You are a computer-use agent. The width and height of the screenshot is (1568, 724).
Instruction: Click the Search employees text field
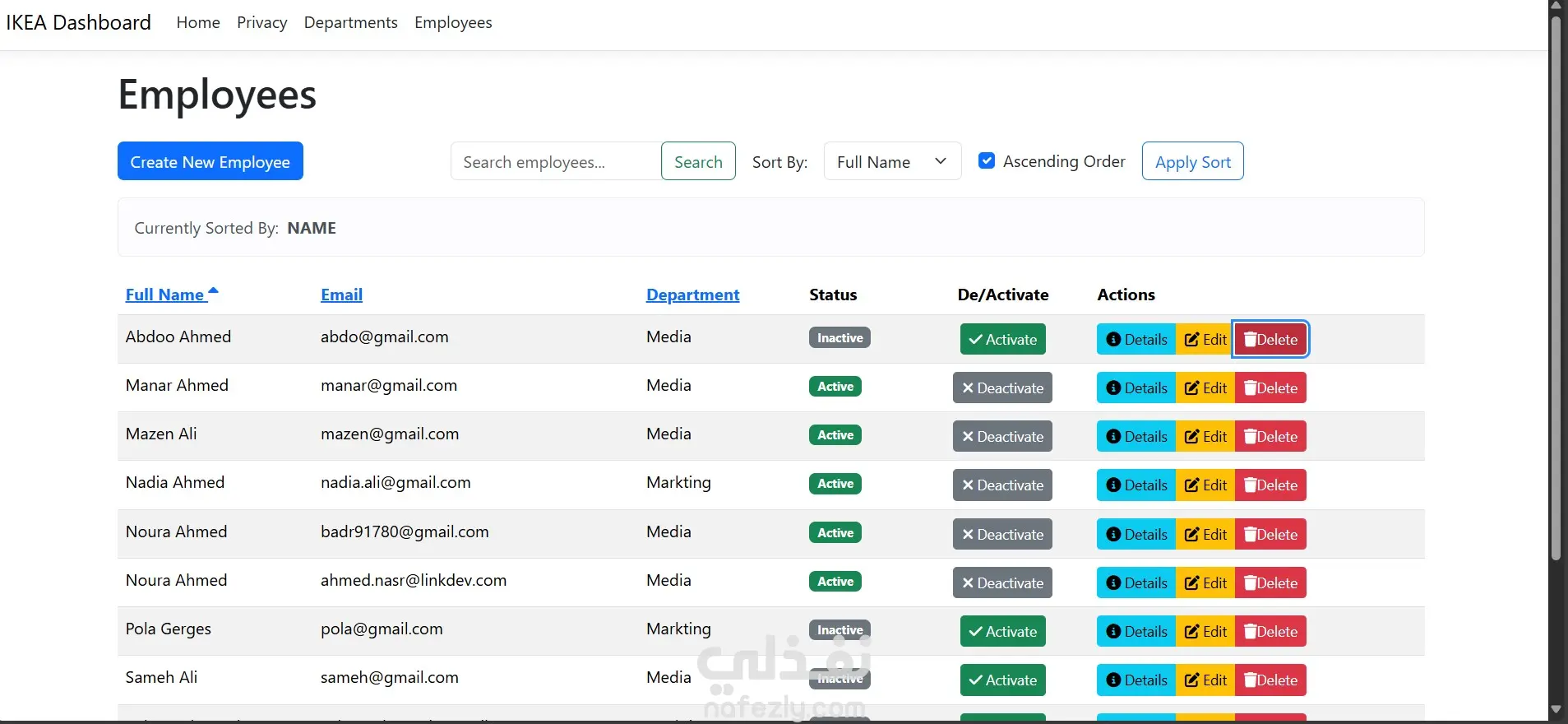click(555, 161)
